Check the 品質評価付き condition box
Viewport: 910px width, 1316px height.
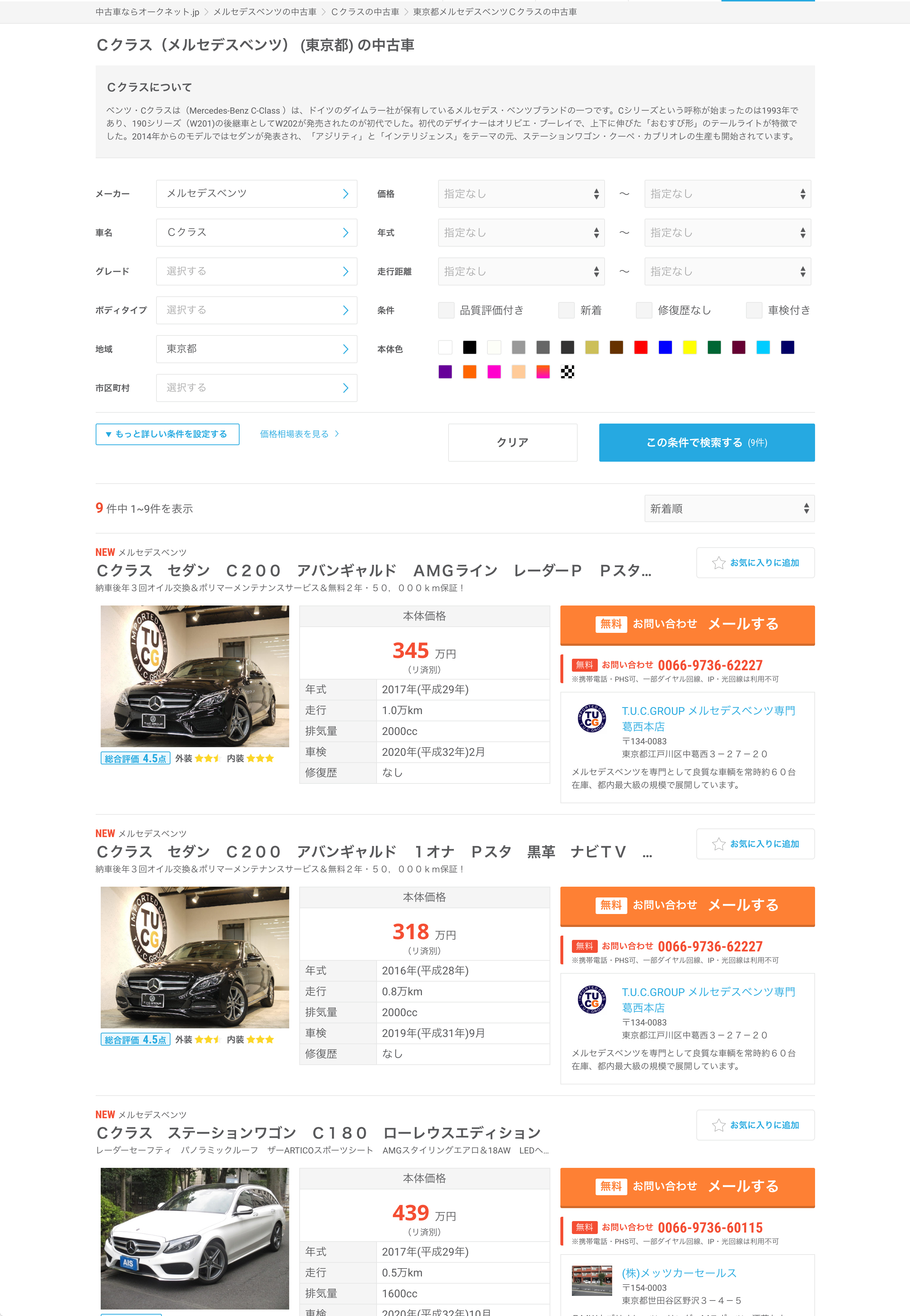pos(446,310)
